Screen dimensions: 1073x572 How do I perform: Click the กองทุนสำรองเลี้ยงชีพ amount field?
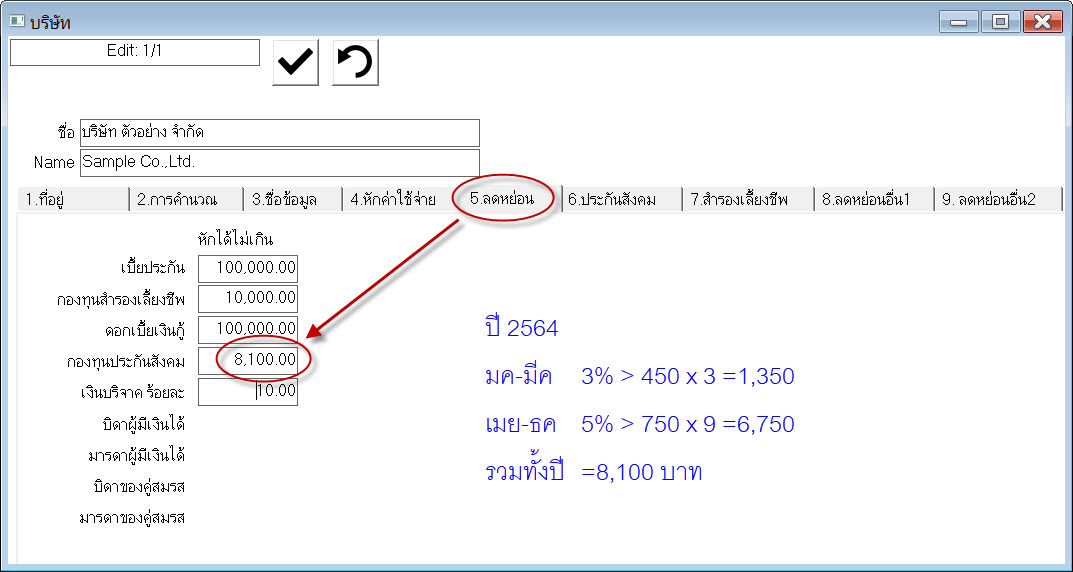(x=248, y=298)
